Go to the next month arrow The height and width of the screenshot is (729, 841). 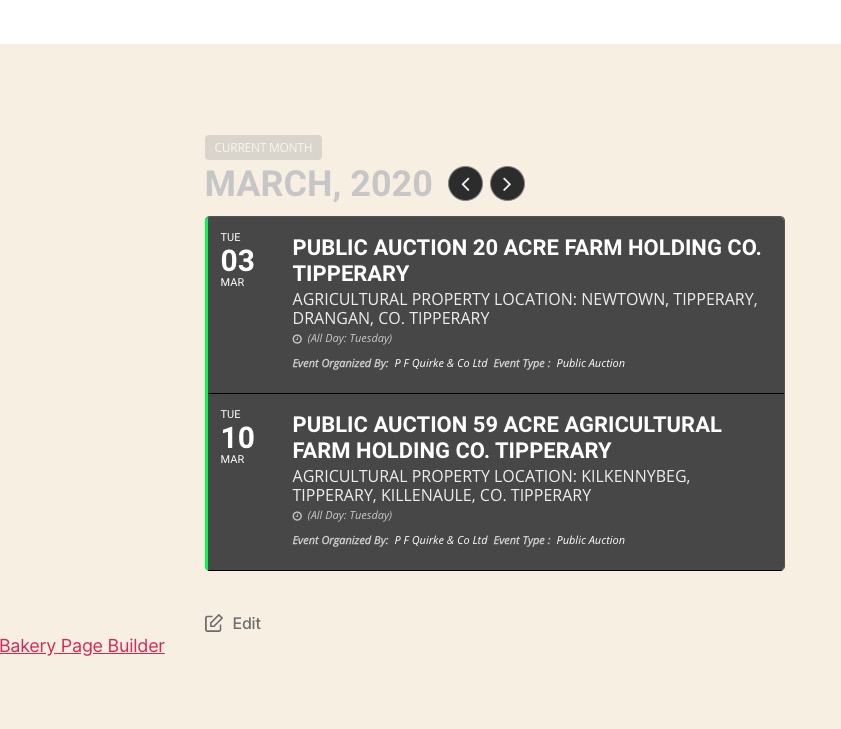pyautogui.click(x=507, y=184)
